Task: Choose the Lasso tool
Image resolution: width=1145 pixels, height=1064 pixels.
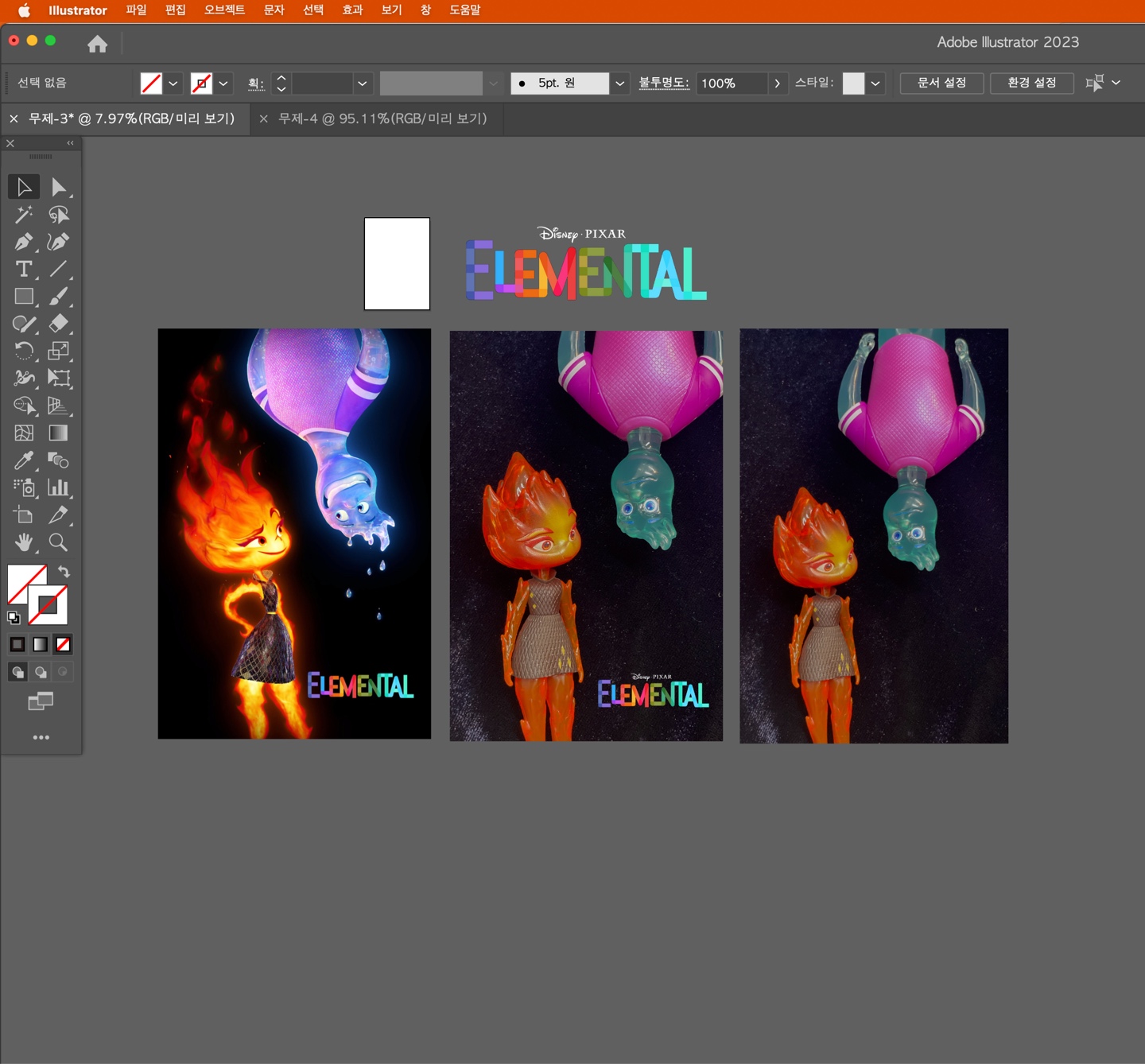Action: click(x=59, y=215)
